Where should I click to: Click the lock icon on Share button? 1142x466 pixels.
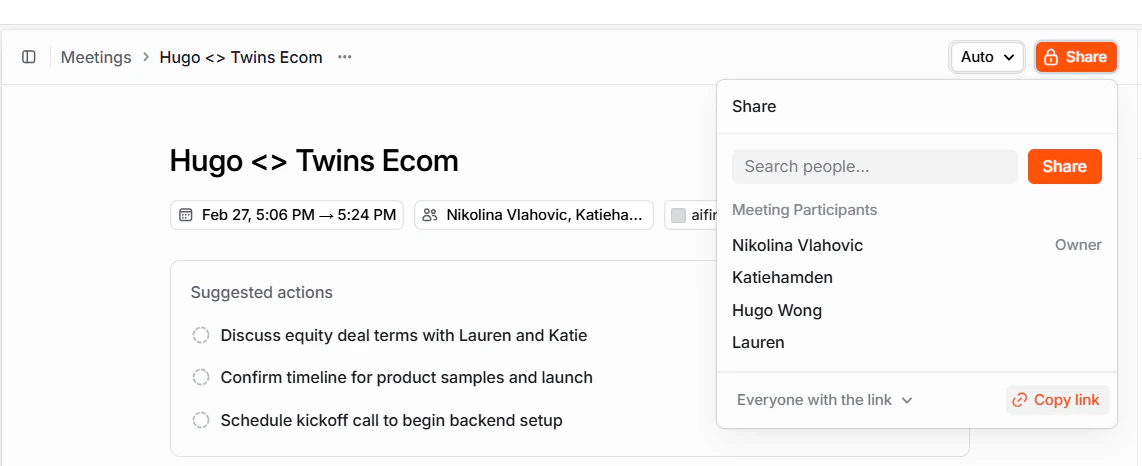1051,57
